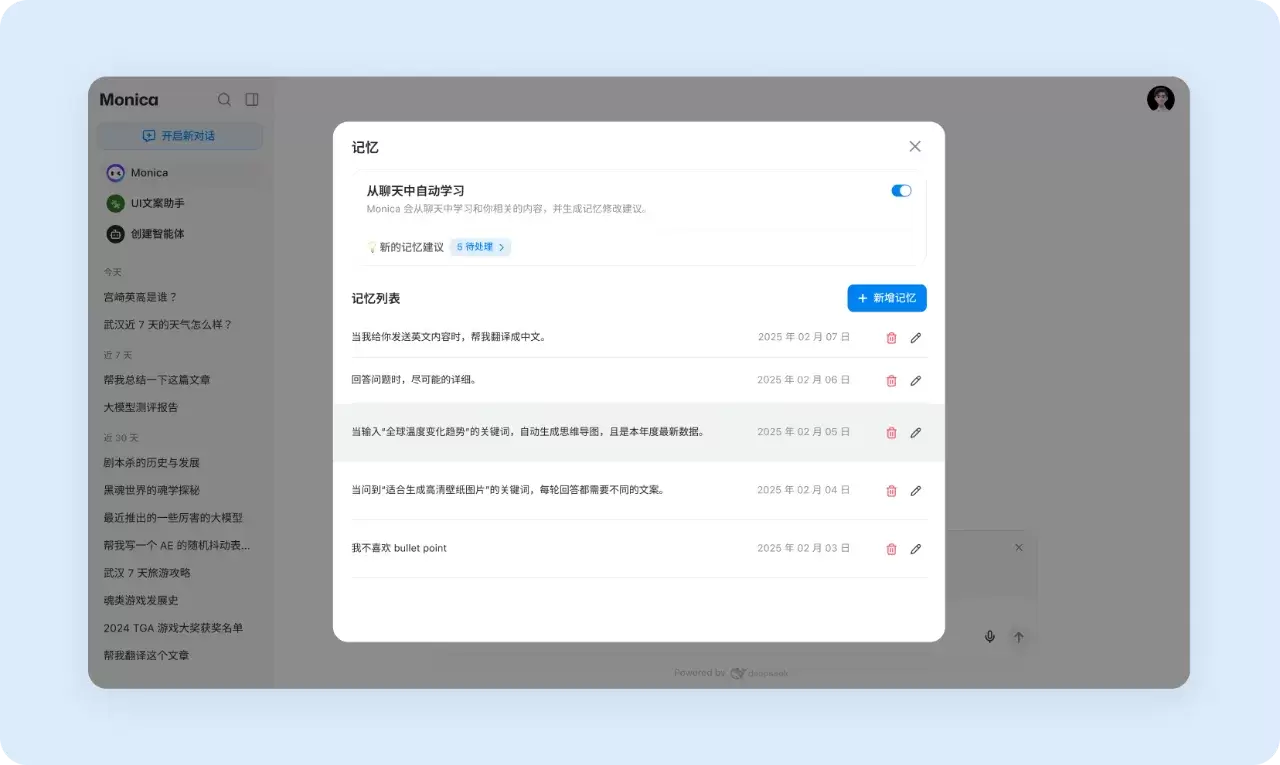Open chat 帮我写一个 AE 的随机抖动表
1280x765 pixels.
(x=179, y=545)
